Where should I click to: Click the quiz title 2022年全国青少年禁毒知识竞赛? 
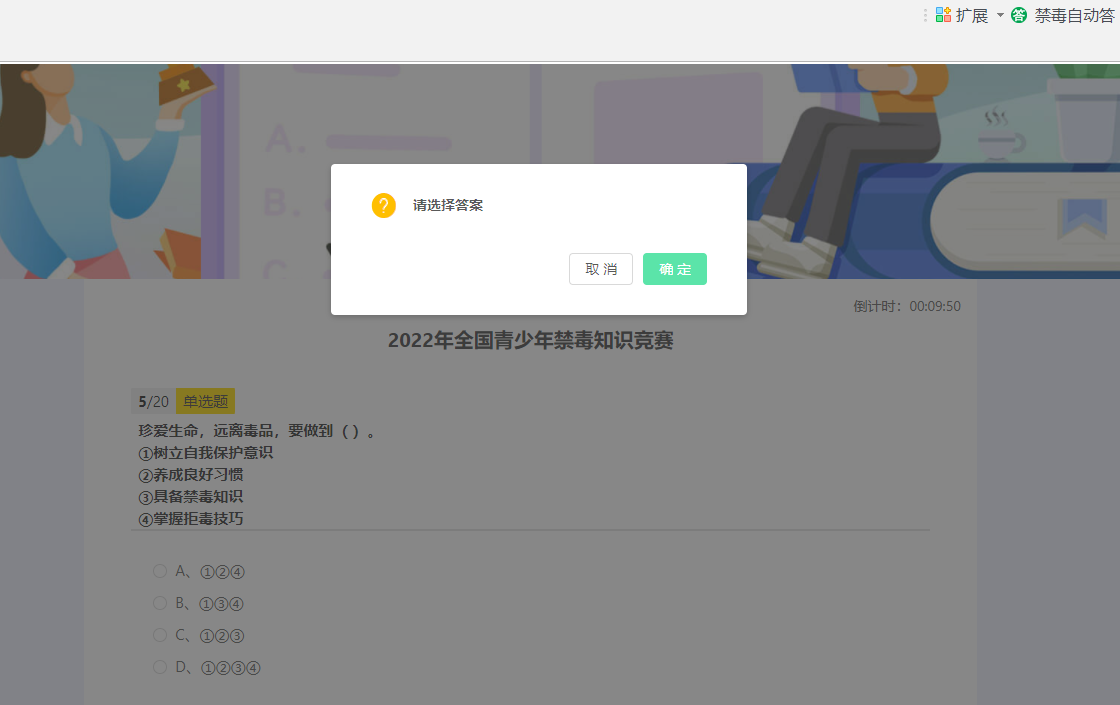[x=530, y=340]
